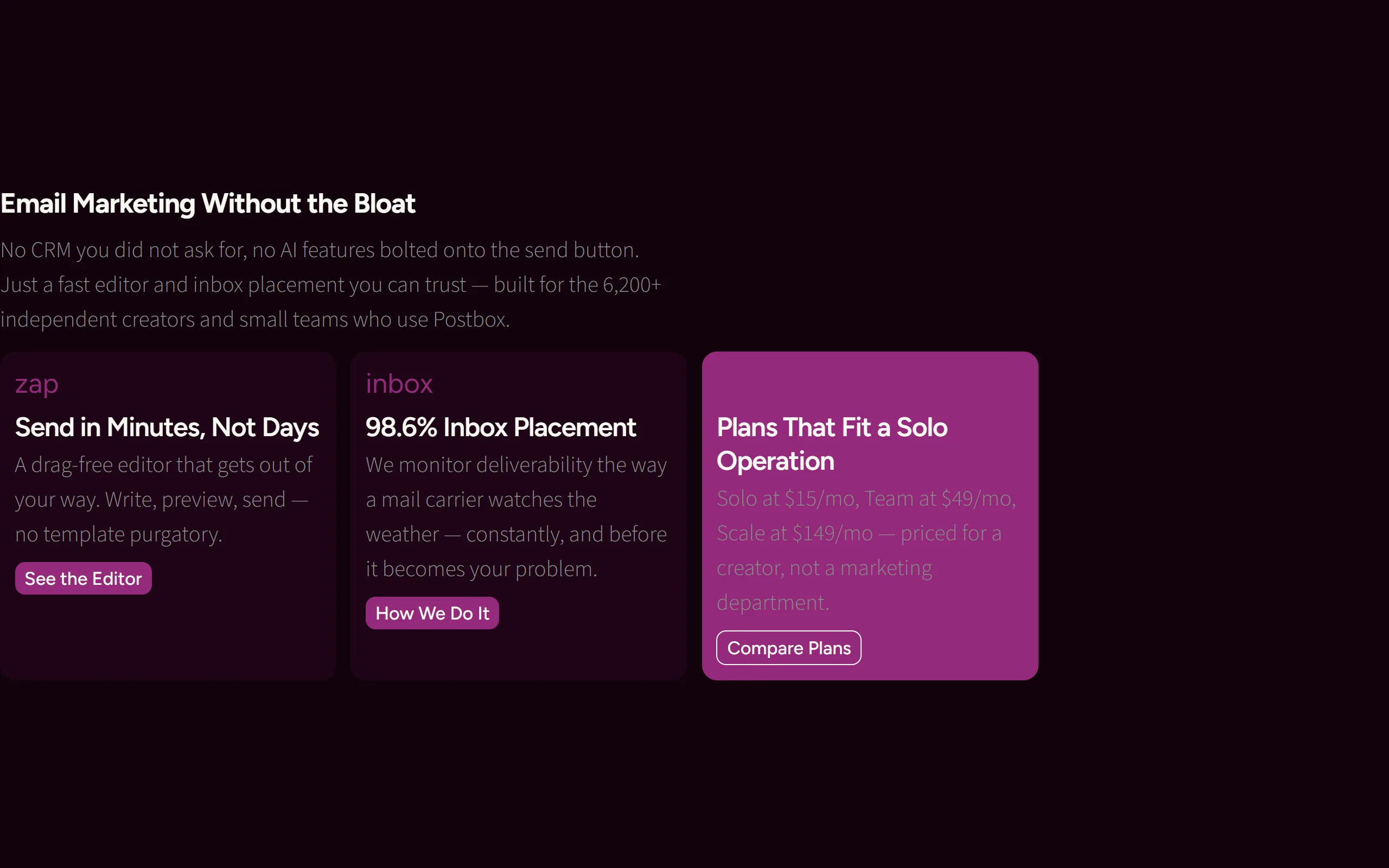The height and width of the screenshot is (868, 1389).
Task: Click the 98.6% Inbox Placement title
Action: click(500, 427)
